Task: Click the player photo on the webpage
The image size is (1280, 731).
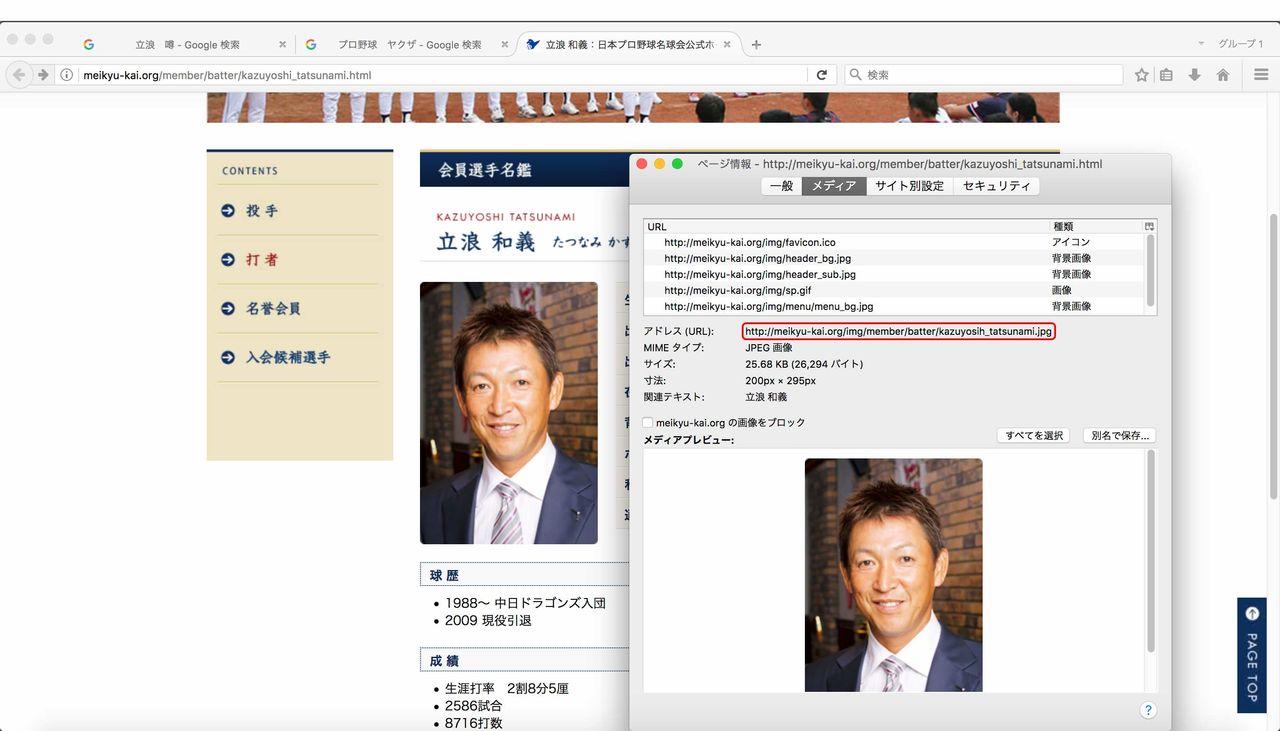Action: pos(509,413)
